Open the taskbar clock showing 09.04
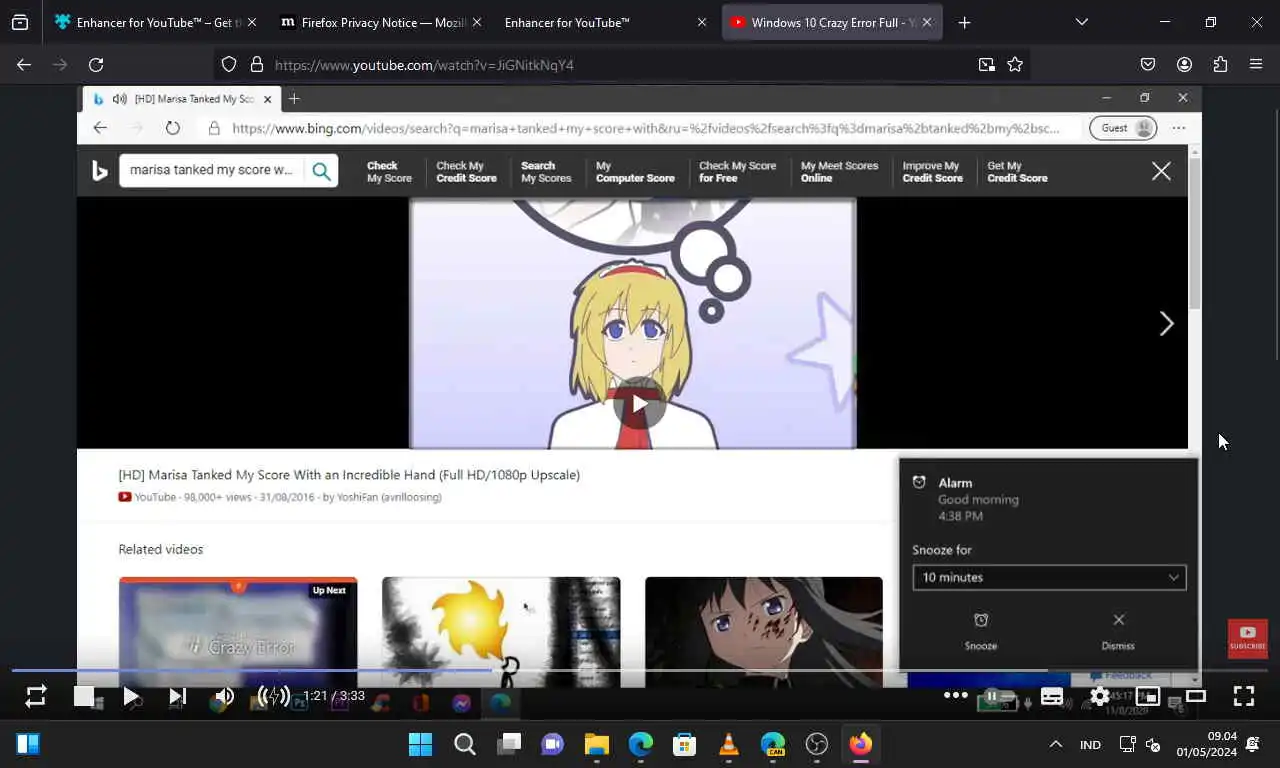Viewport: 1280px width, 768px height. pyautogui.click(x=1207, y=744)
